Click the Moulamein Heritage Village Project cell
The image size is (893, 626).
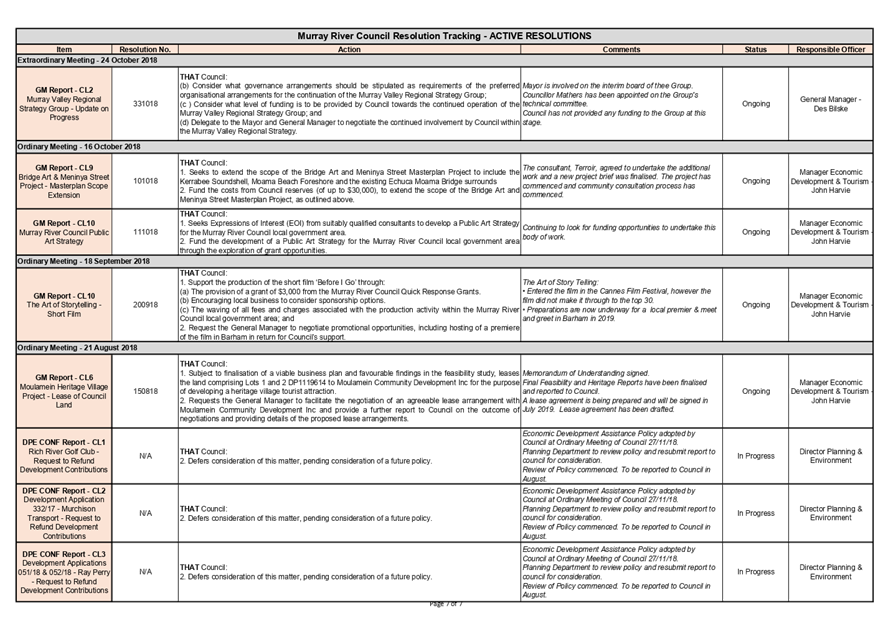pyautogui.click(x=63, y=390)
